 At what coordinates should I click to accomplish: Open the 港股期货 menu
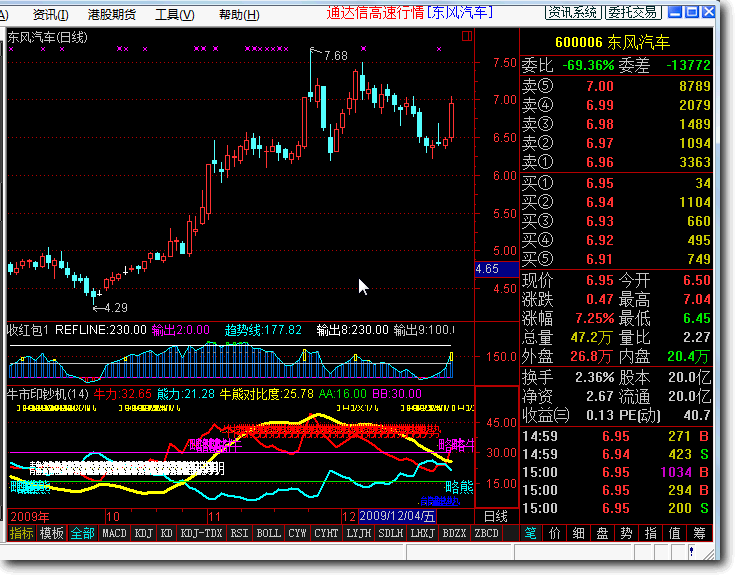tap(112, 15)
